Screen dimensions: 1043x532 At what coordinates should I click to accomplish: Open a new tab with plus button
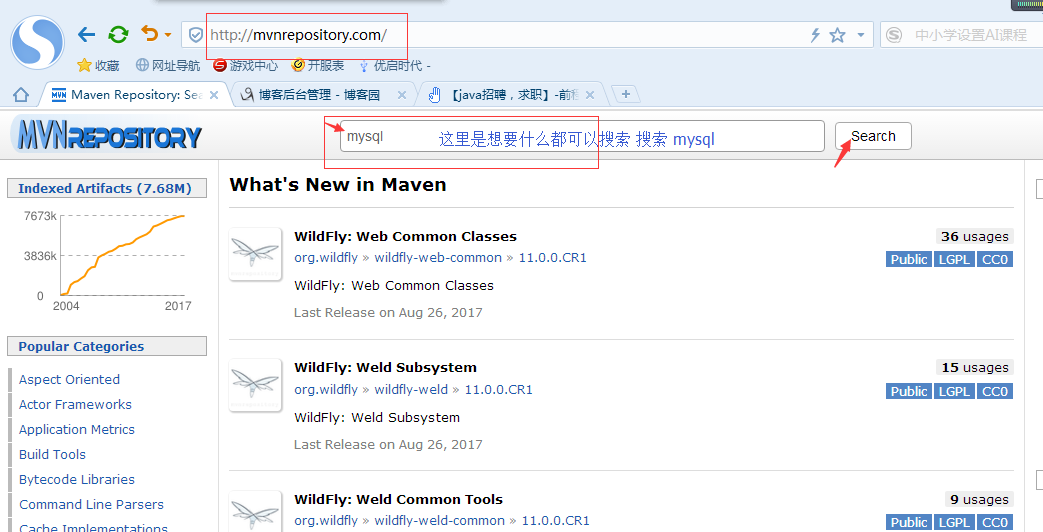(x=625, y=94)
